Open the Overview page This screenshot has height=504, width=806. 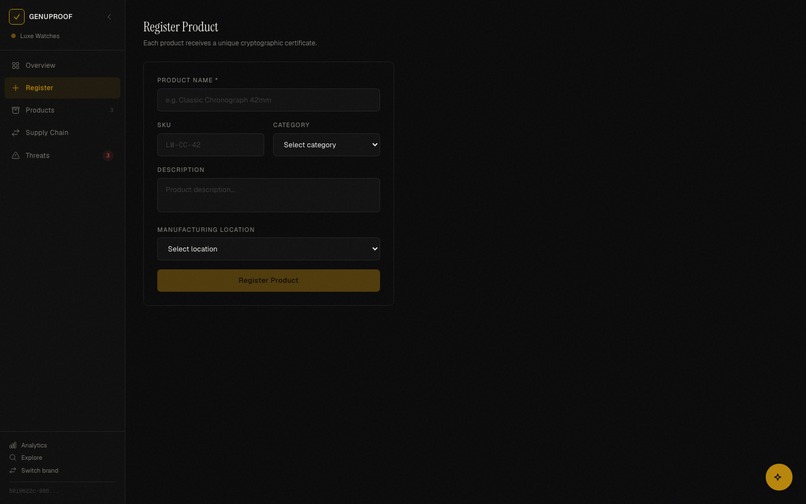pyautogui.click(x=62, y=65)
